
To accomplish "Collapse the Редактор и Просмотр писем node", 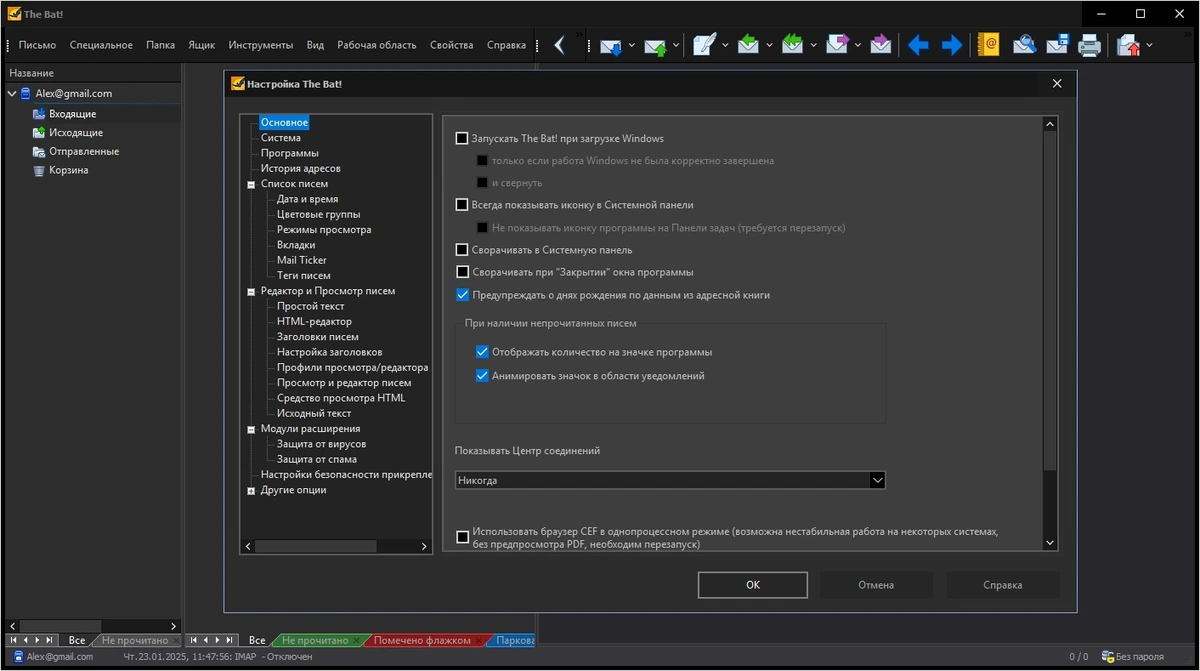I will pyautogui.click(x=251, y=291).
